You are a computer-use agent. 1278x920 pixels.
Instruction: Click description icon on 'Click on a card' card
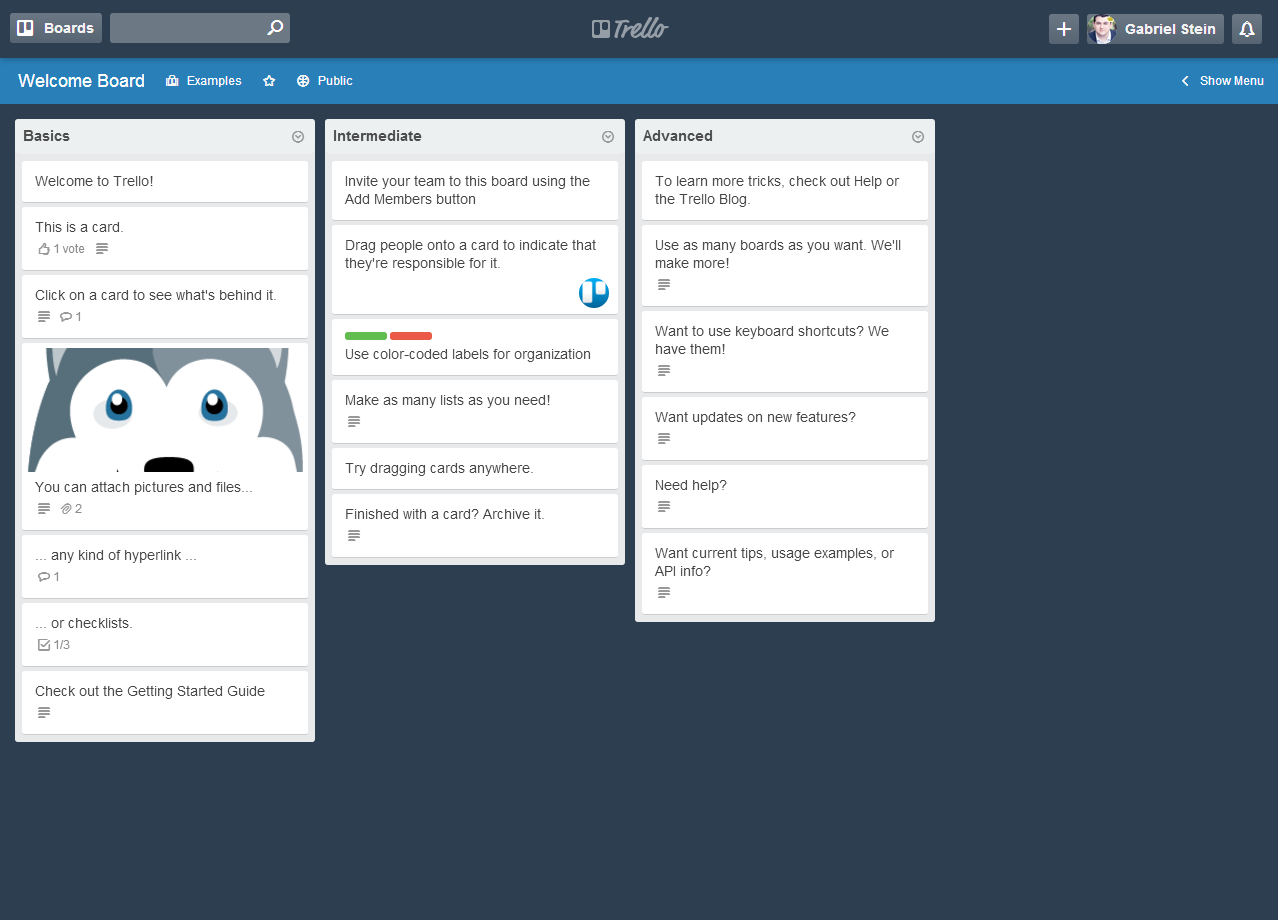click(x=44, y=317)
